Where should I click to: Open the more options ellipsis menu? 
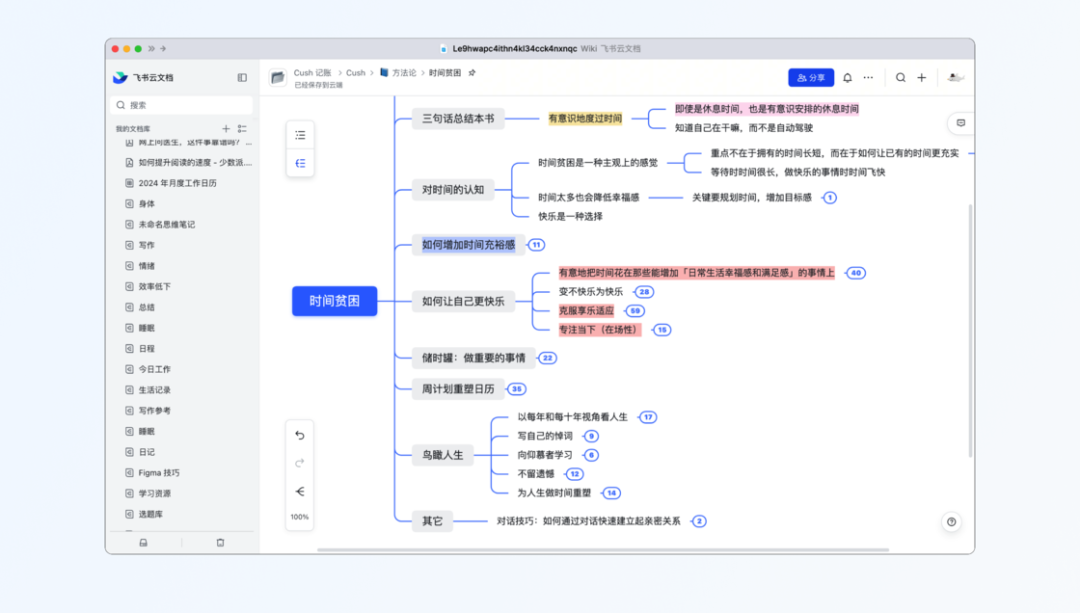point(869,78)
